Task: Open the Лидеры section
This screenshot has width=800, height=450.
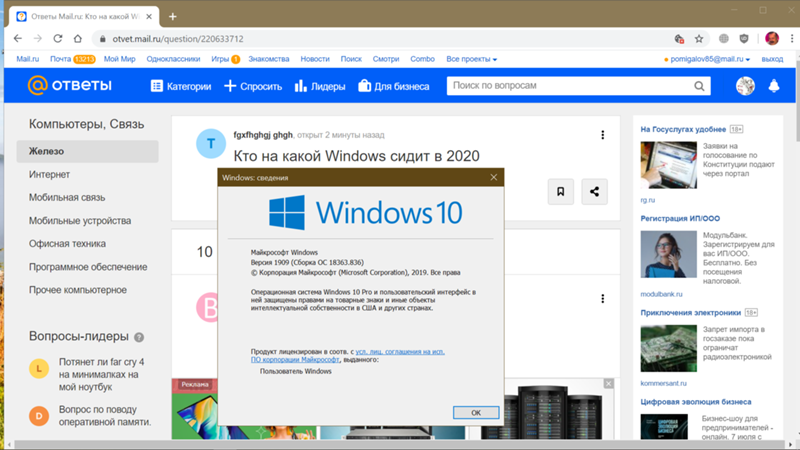Action: [x=320, y=86]
